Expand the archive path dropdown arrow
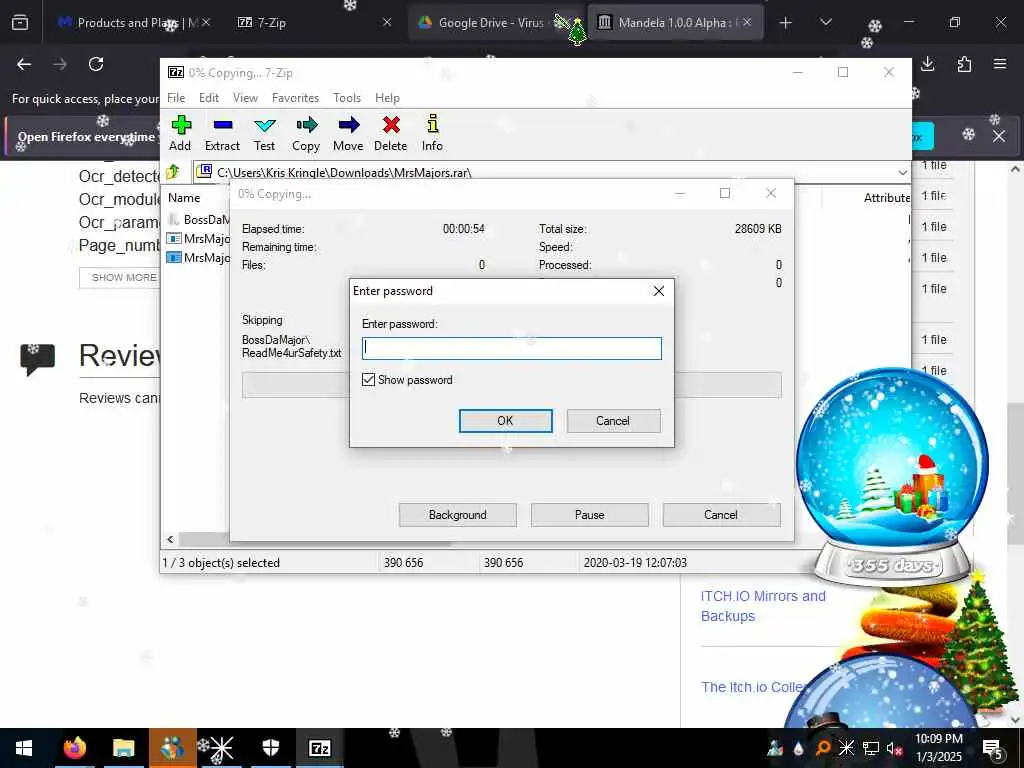The height and width of the screenshot is (768, 1024). tap(903, 172)
